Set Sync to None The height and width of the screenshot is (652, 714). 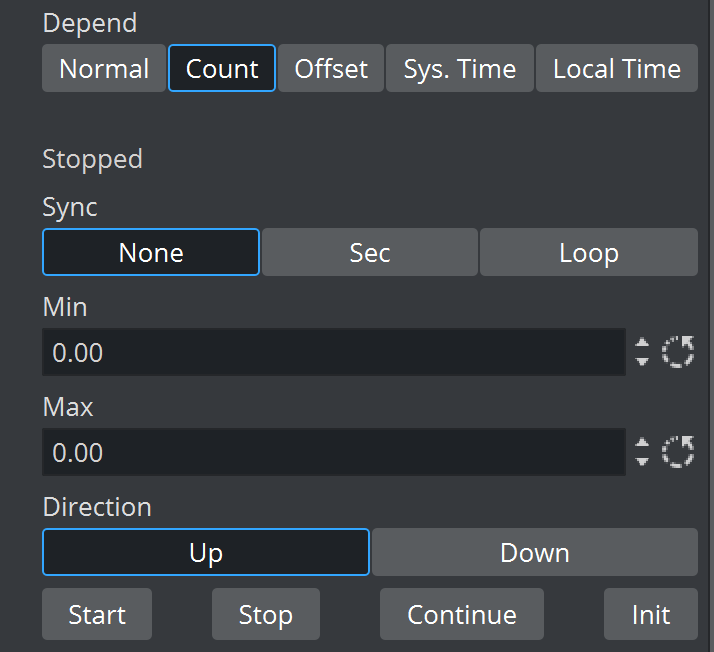click(x=151, y=253)
